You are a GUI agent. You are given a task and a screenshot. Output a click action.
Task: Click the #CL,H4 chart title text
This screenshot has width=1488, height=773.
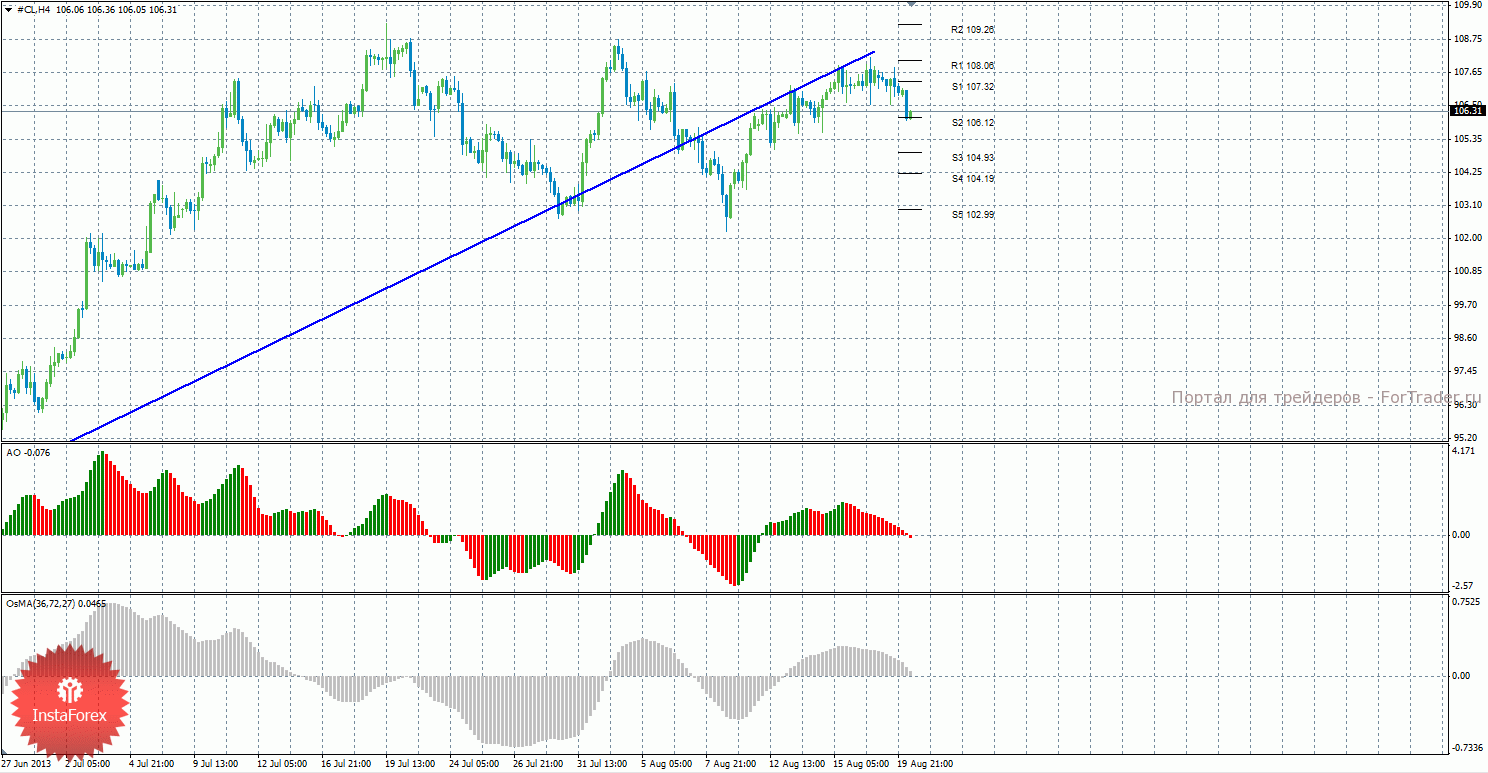point(35,9)
